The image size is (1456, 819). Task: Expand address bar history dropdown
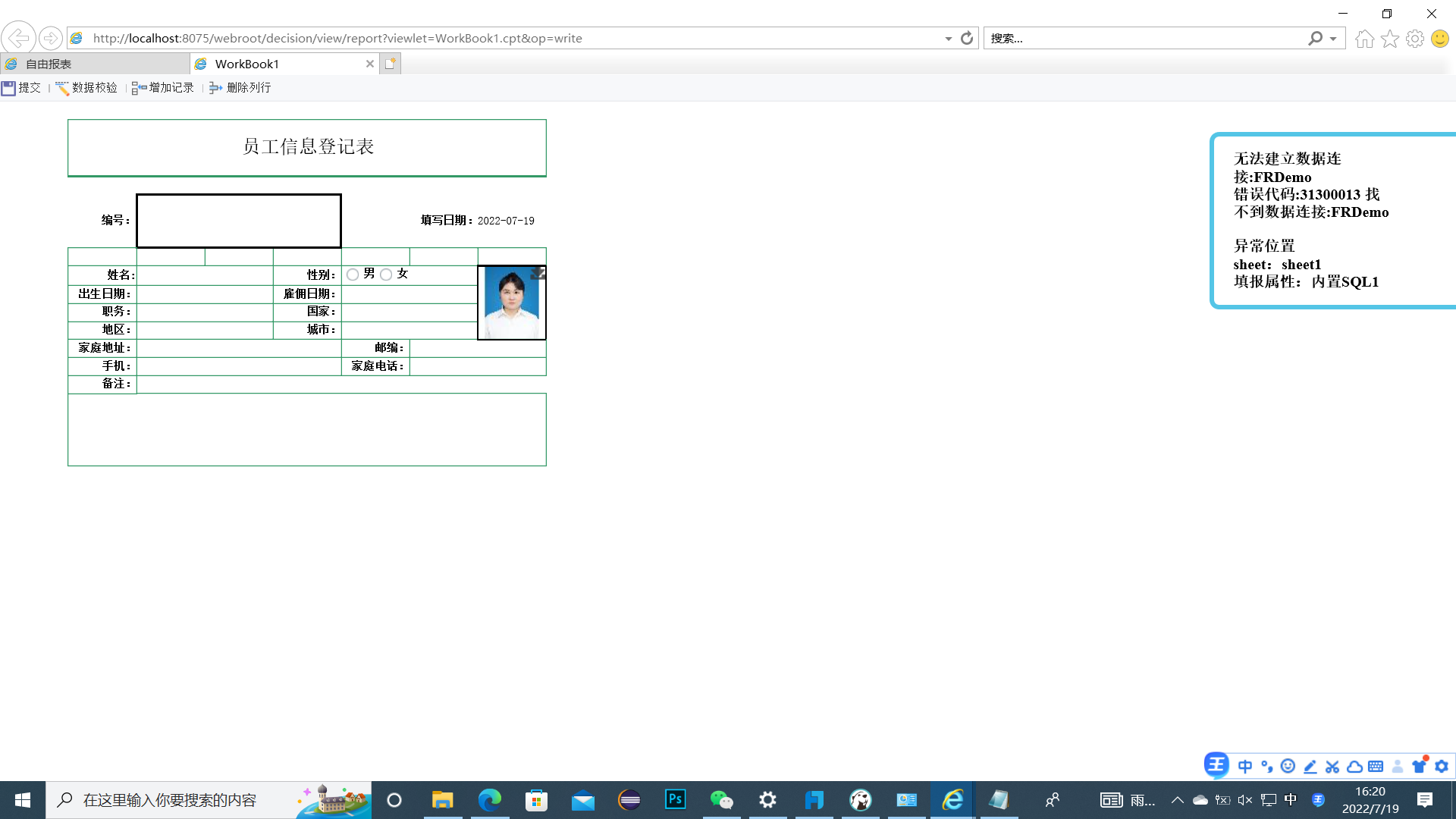[948, 39]
